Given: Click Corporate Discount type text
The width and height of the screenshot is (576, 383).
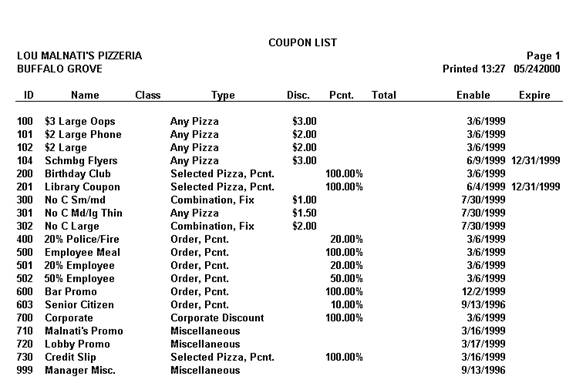Looking at the screenshot, I should 217,318.
